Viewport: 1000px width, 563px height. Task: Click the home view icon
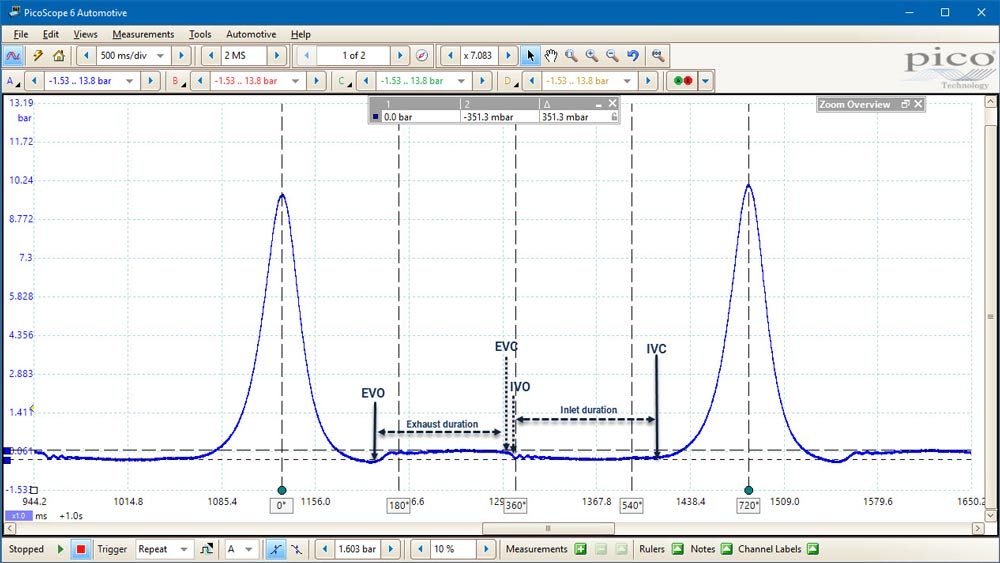pos(59,55)
